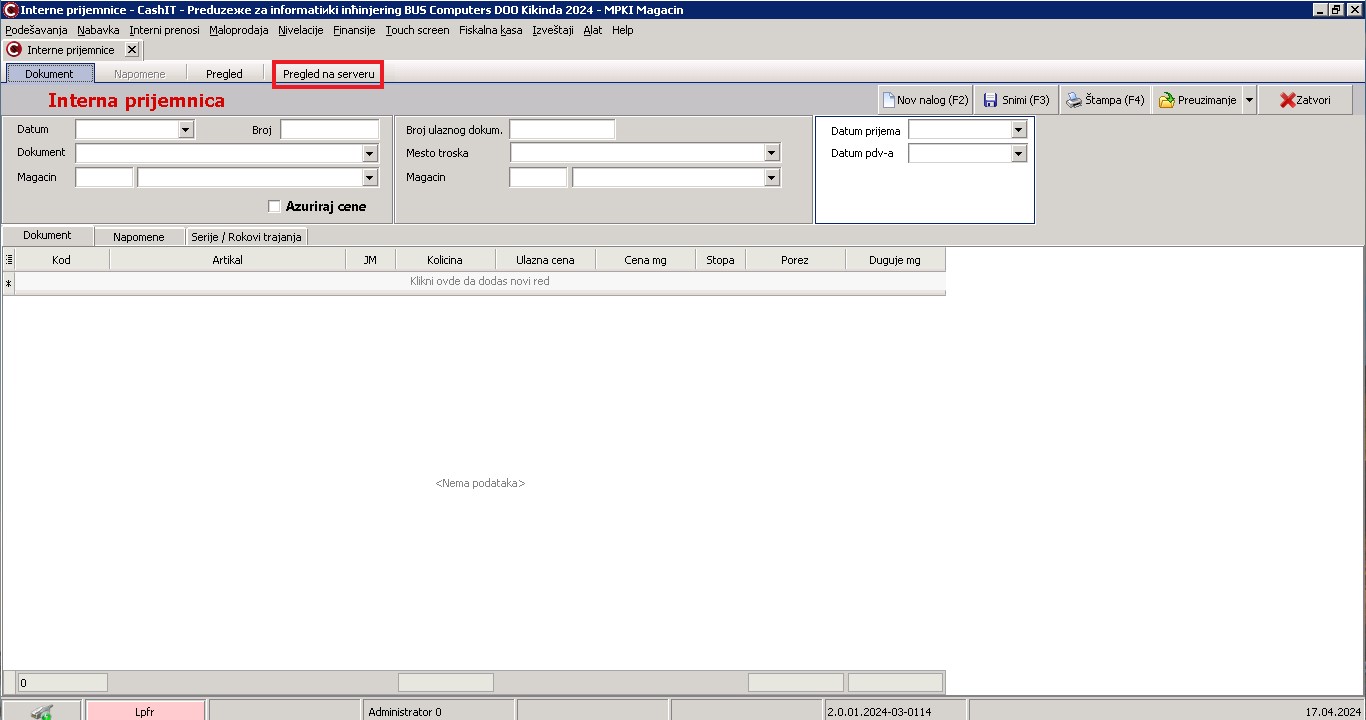Click the row 'Klikni ovde da dodas novi red'
This screenshot has width=1366, height=720.
click(480, 282)
